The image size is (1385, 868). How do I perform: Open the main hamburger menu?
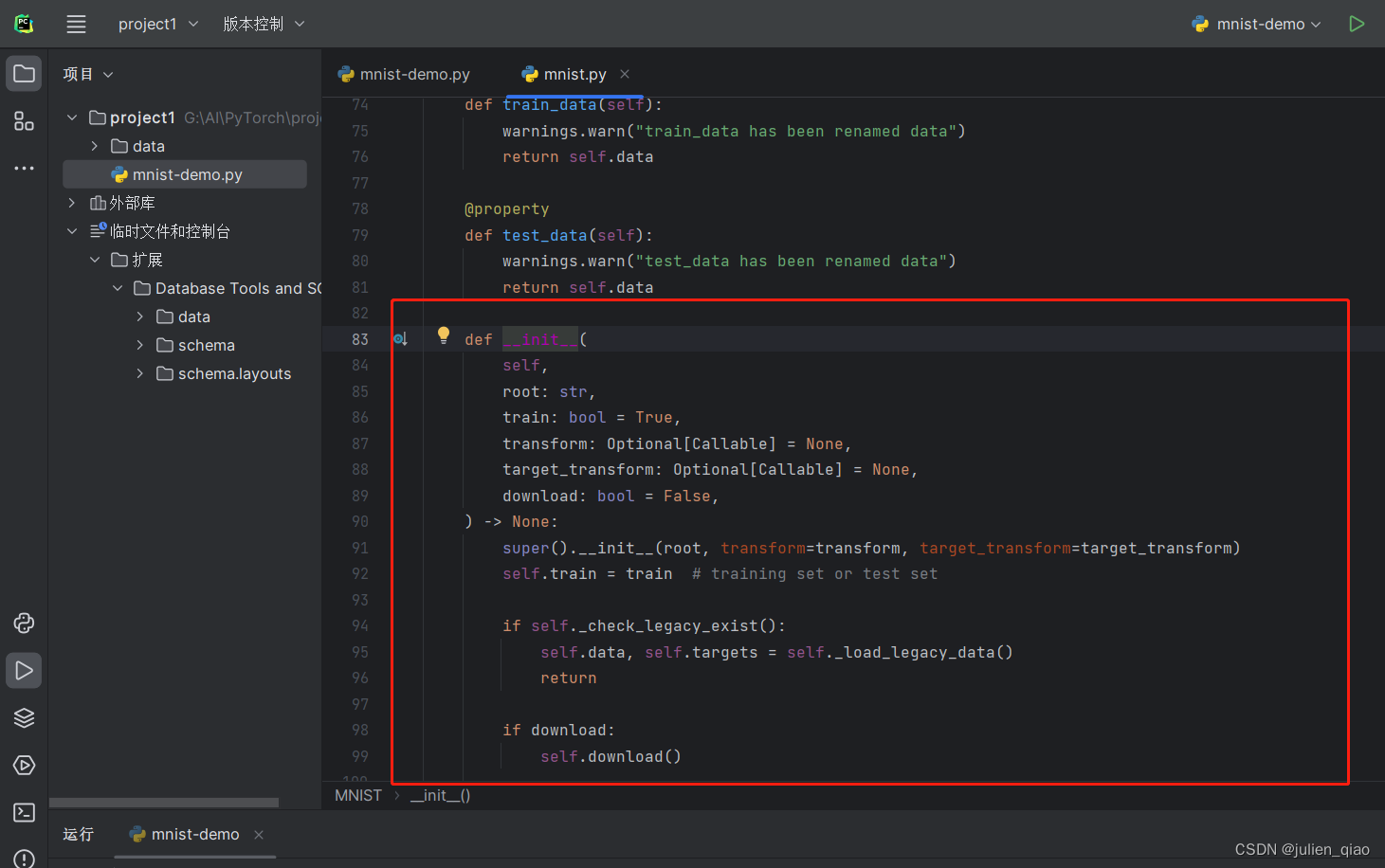pyautogui.click(x=76, y=24)
